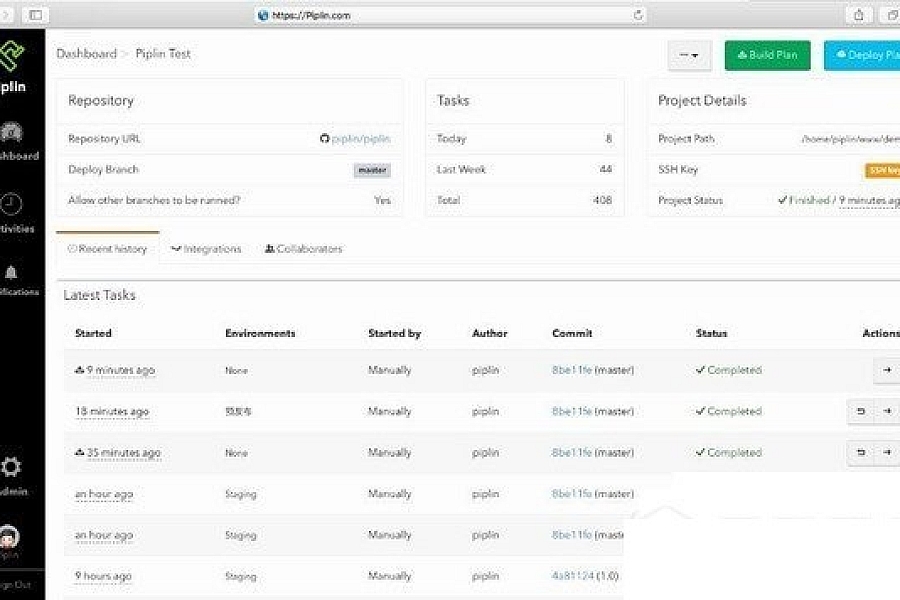Click Completed status in the 35 minutes ago row
Screen dimensions: 900x600
coord(734,452)
